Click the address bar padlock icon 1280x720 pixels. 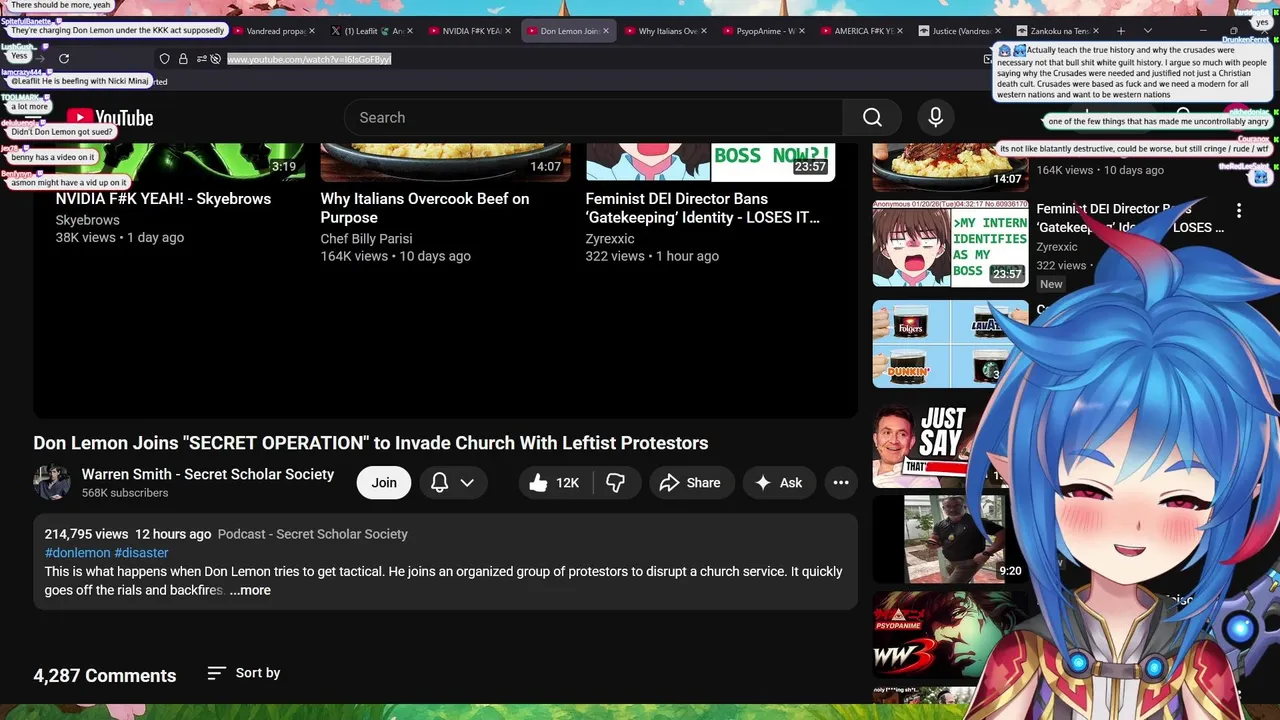pos(183,59)
